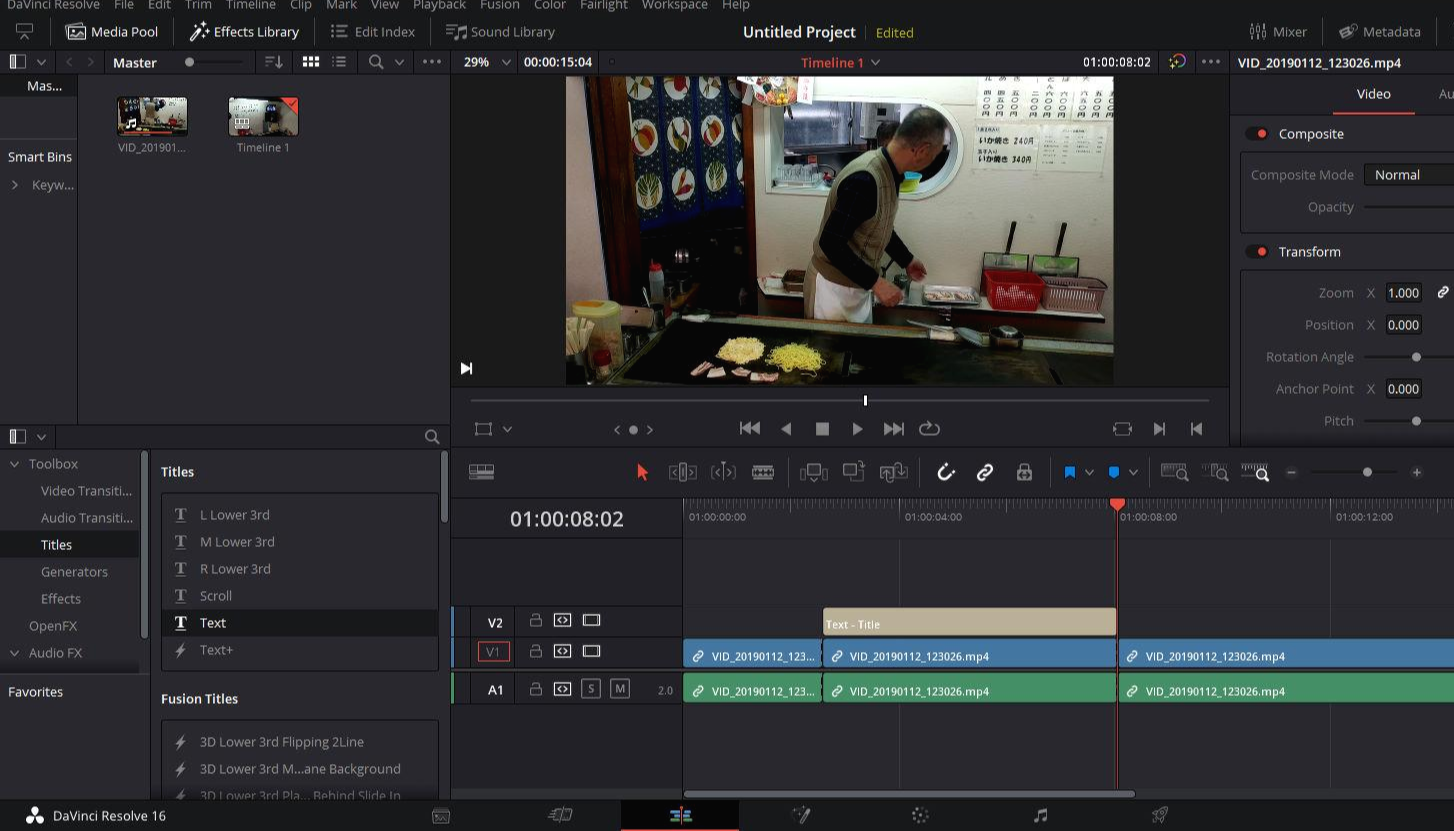Collapse the Toolbox tree section
The height and width of the screenshot is (831, 1454).
tap(14, 464)
